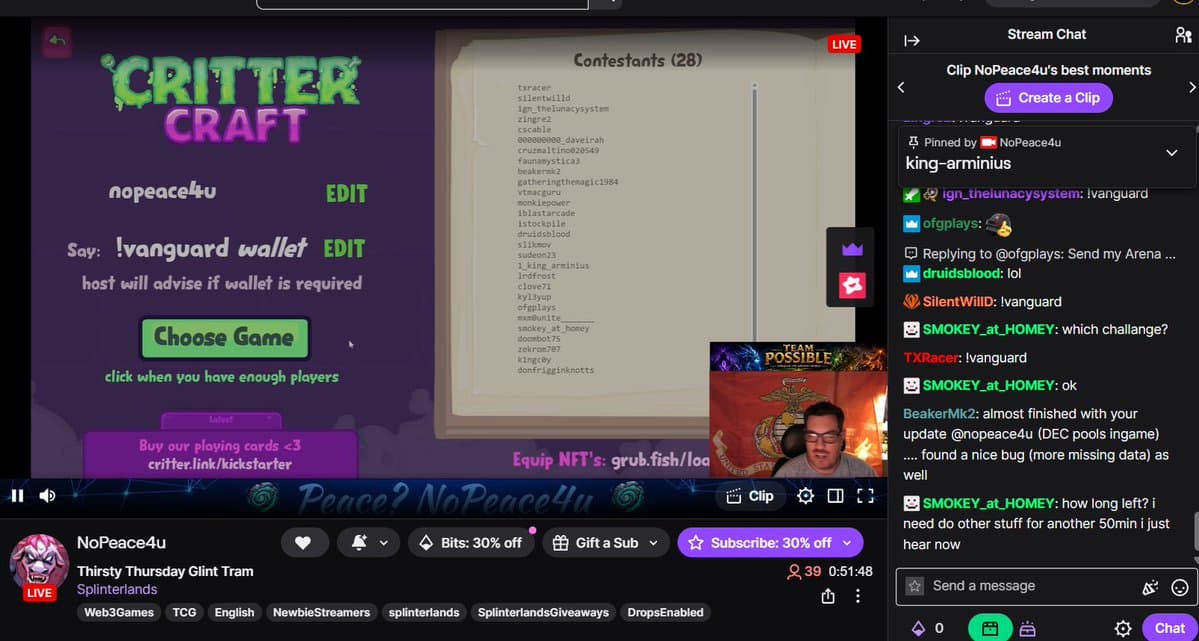Click Create a Clip button
The image size is (1199, 641).
tap(1048, 98)
